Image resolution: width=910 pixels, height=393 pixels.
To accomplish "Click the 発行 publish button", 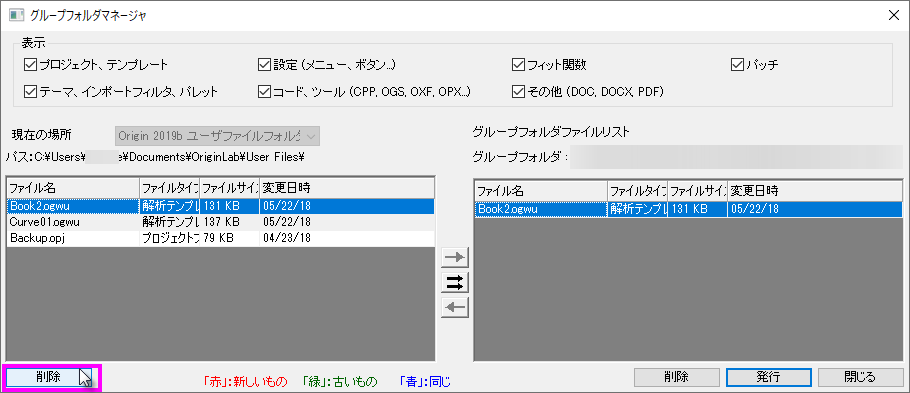I will pyautogui.click(x=768, y=377).
